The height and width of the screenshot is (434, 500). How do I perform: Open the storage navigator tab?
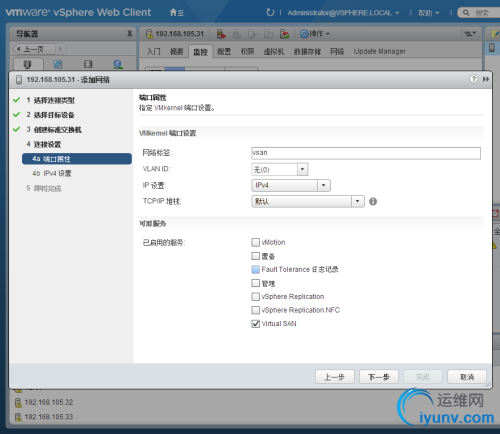coord(88,64)
